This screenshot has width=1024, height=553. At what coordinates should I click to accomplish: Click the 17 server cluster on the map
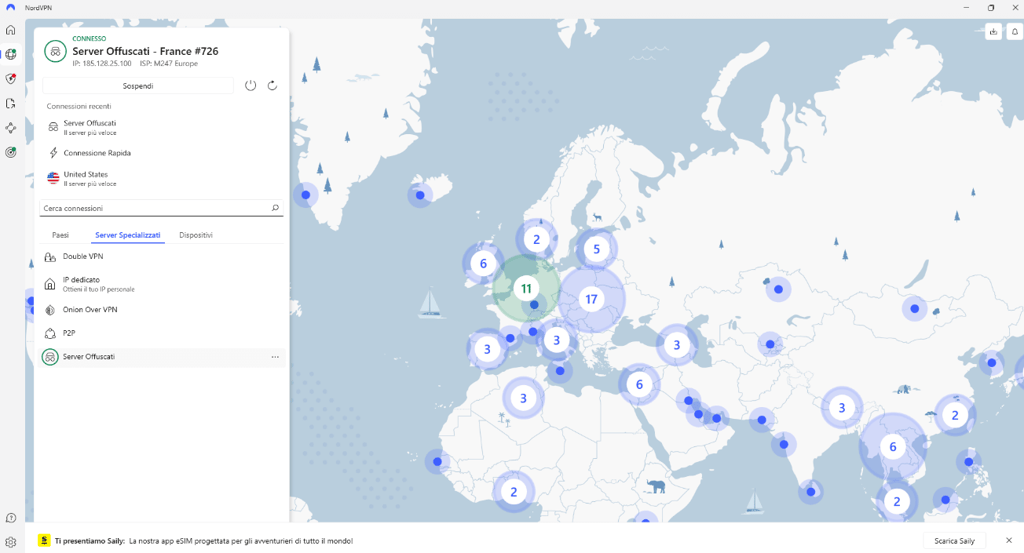tap(591, 299)
